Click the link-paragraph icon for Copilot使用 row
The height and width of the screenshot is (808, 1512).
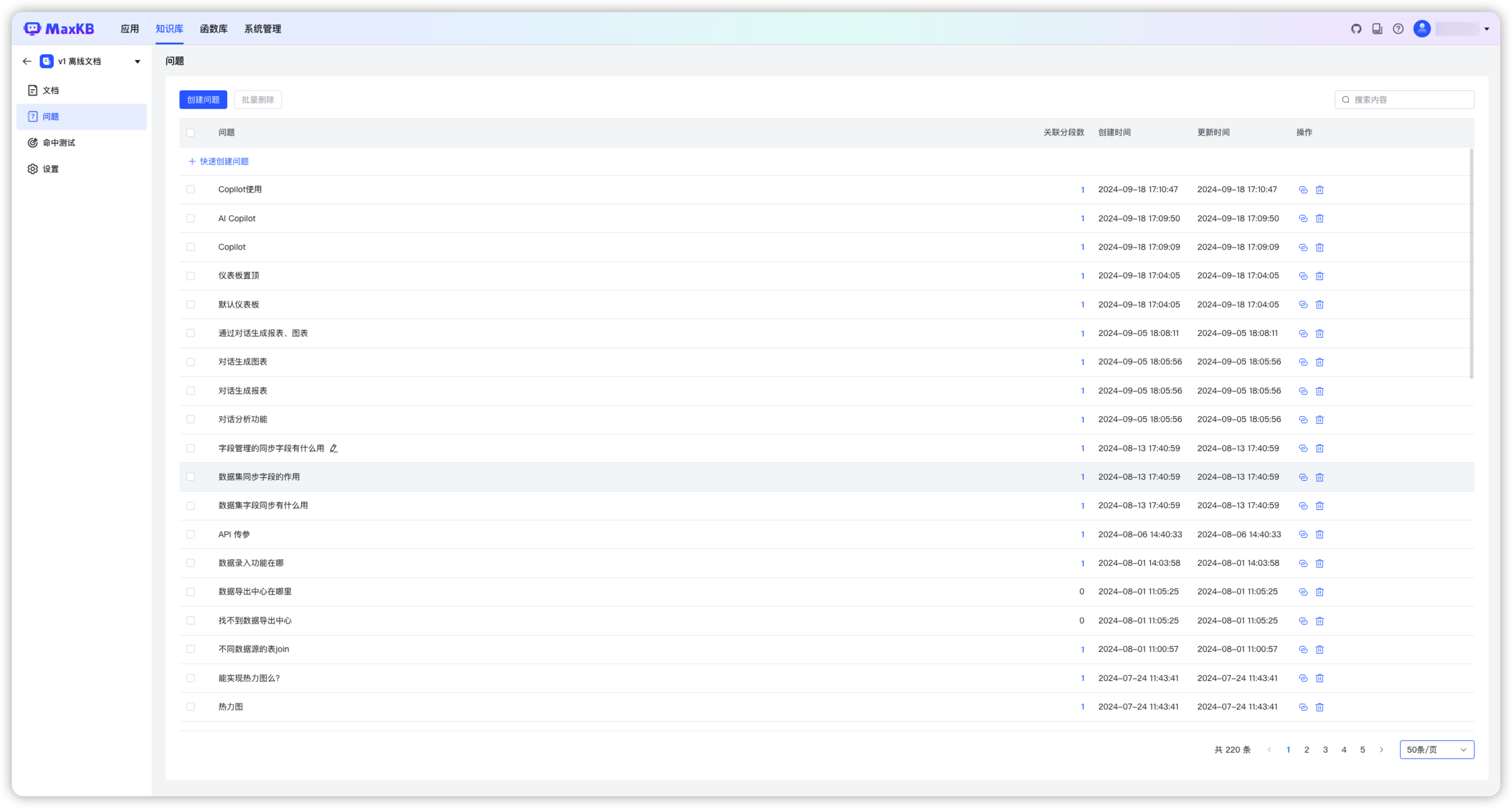pyautogui.click(x=1303, y=190)
